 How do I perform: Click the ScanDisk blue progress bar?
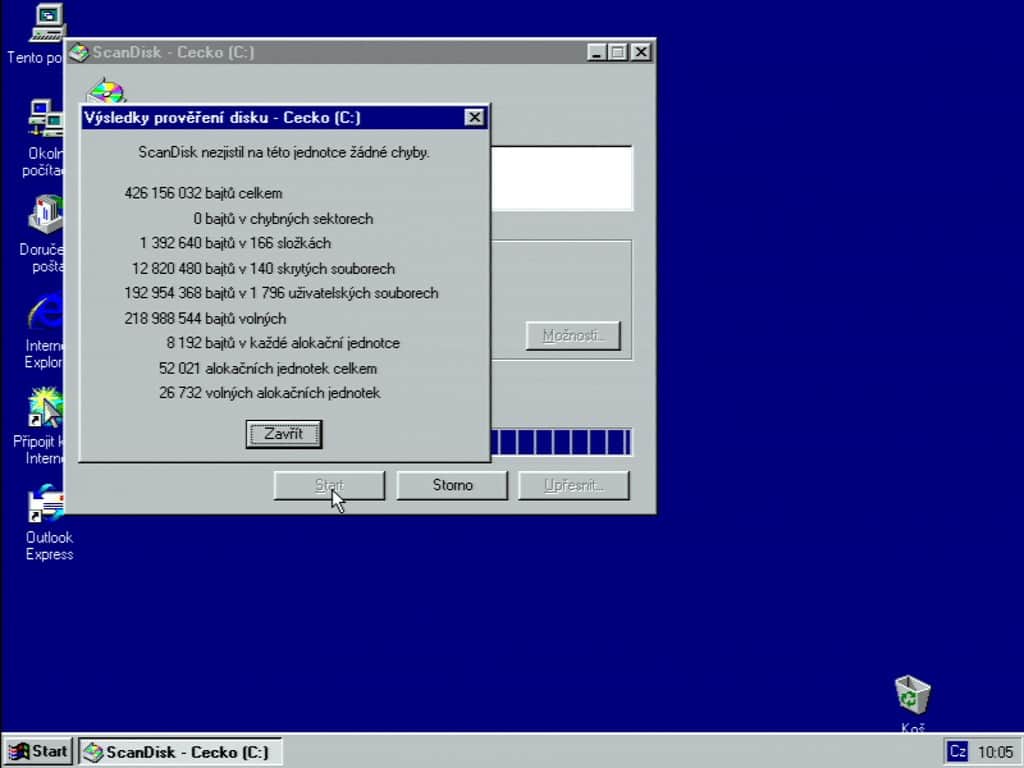[561, 442]
